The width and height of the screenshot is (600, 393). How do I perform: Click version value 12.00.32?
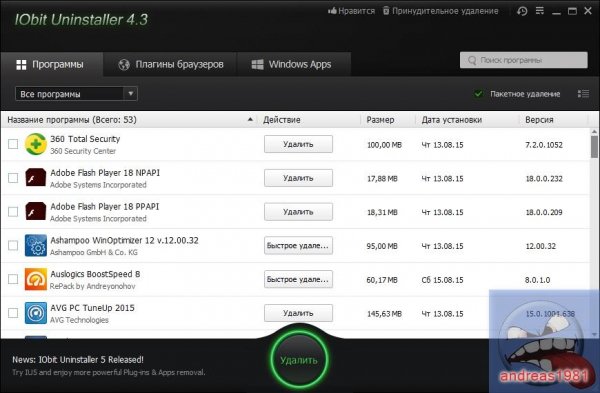pyautogui.click(x=540, y=246)
